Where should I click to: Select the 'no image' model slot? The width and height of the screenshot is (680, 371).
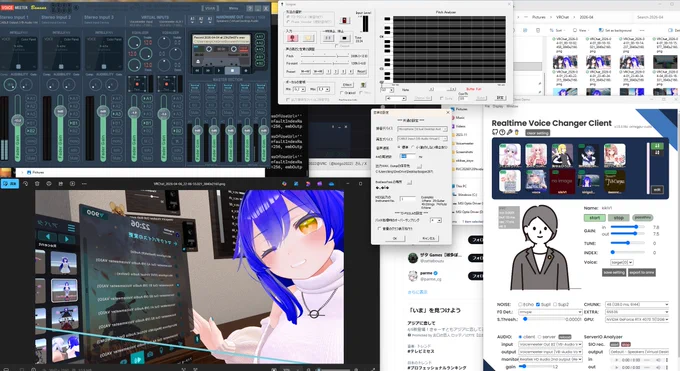tap(562, 181)
